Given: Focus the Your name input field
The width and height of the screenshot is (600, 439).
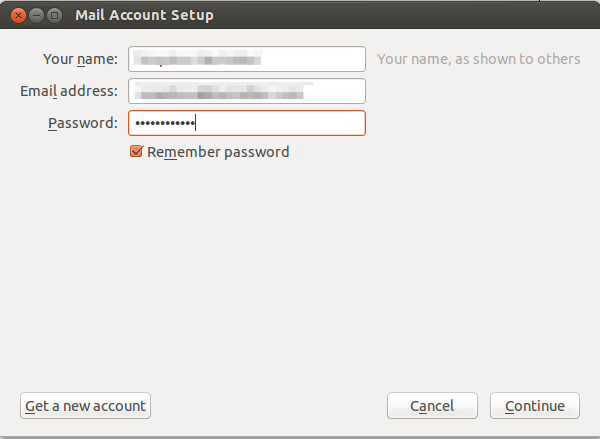Looking at the screenshot, I should (x=247, y=59).
